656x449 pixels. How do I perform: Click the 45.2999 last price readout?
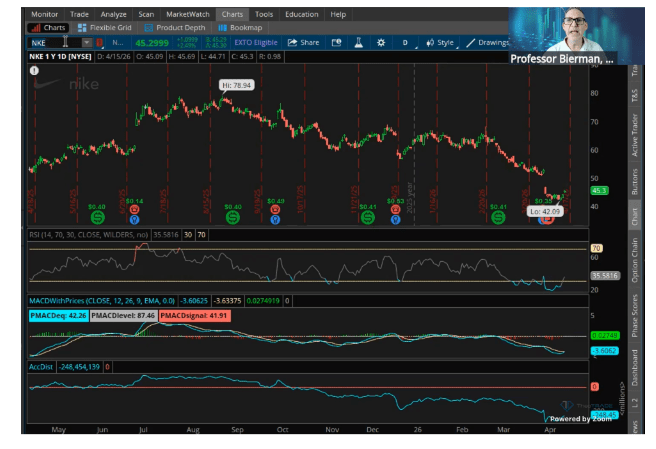pos(151,43)
